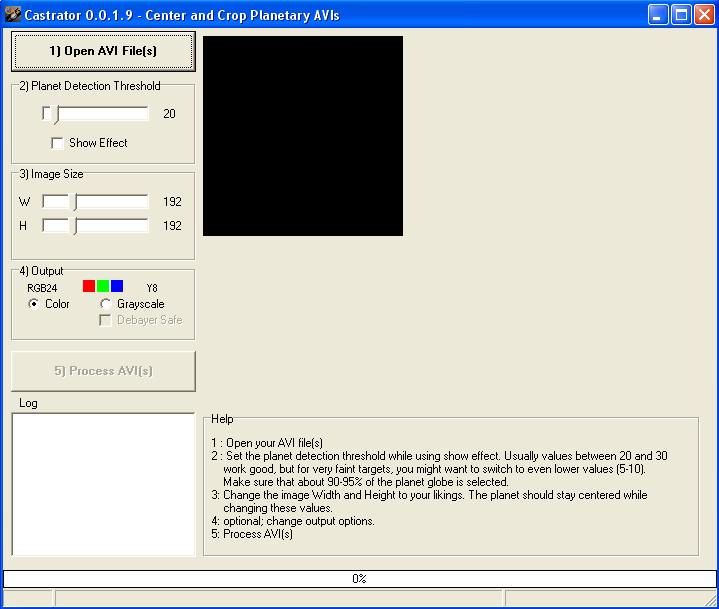Click help line '4: optional; change output options.'
The width and height of the screenshot is (719, 609).
[x=293, y=521]
